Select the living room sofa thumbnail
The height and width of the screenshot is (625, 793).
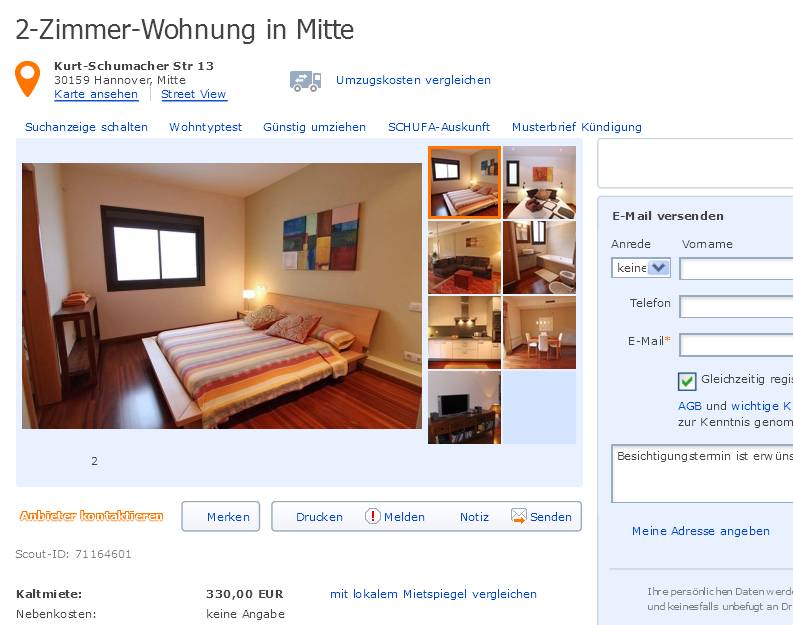(464, 257)
